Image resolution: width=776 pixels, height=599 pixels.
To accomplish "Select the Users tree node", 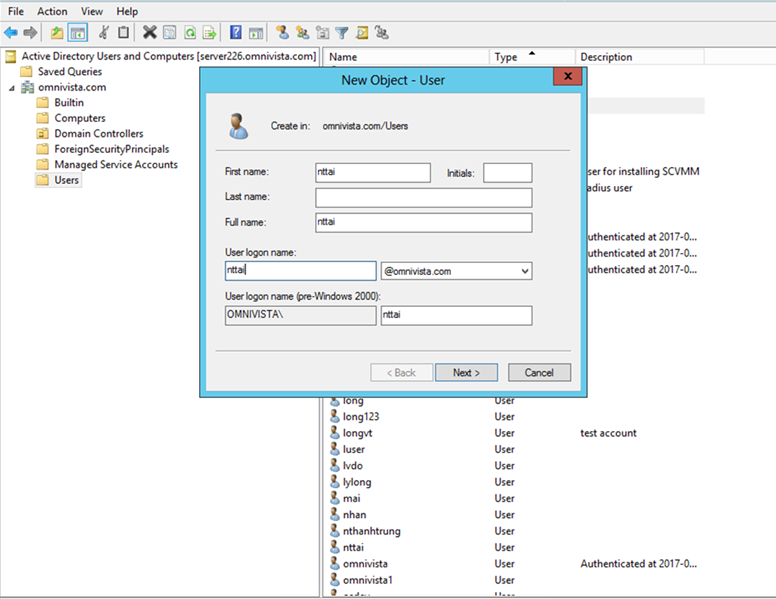I will [x=66, y=180].
